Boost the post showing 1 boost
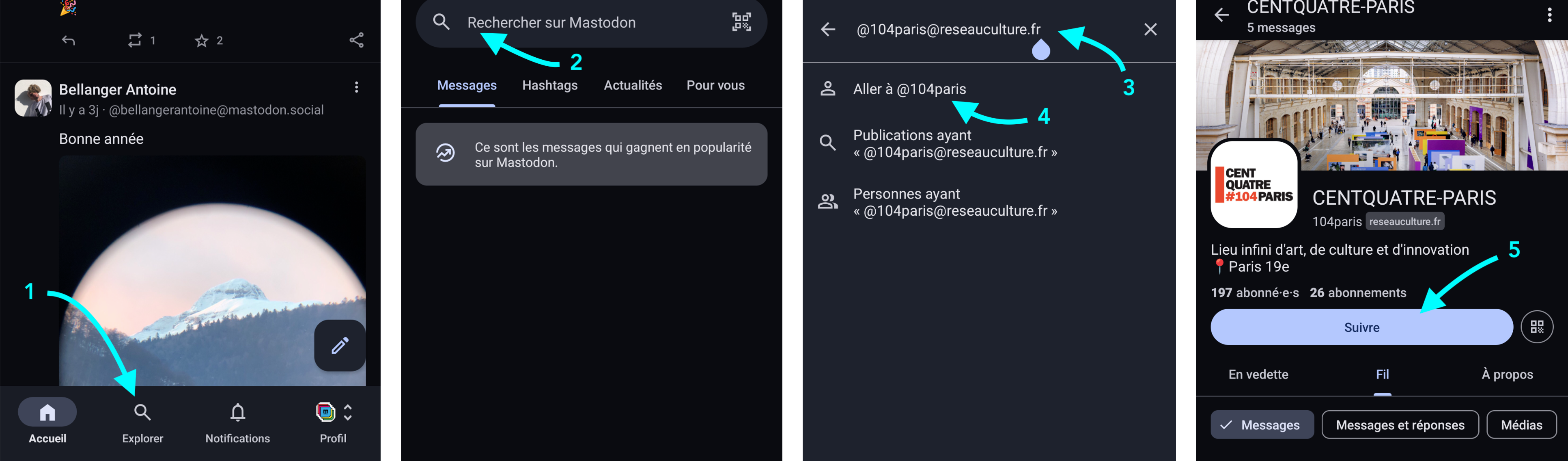1568x461 pixels. [x=141, y=40]
